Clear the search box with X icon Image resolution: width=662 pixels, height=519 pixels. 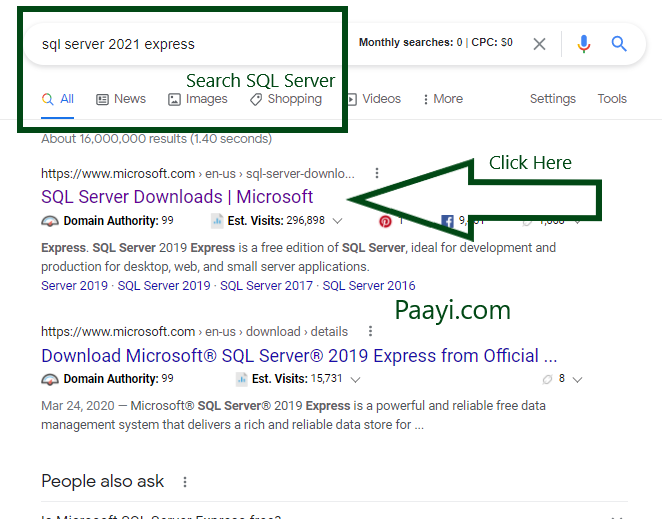pos(539,44)
